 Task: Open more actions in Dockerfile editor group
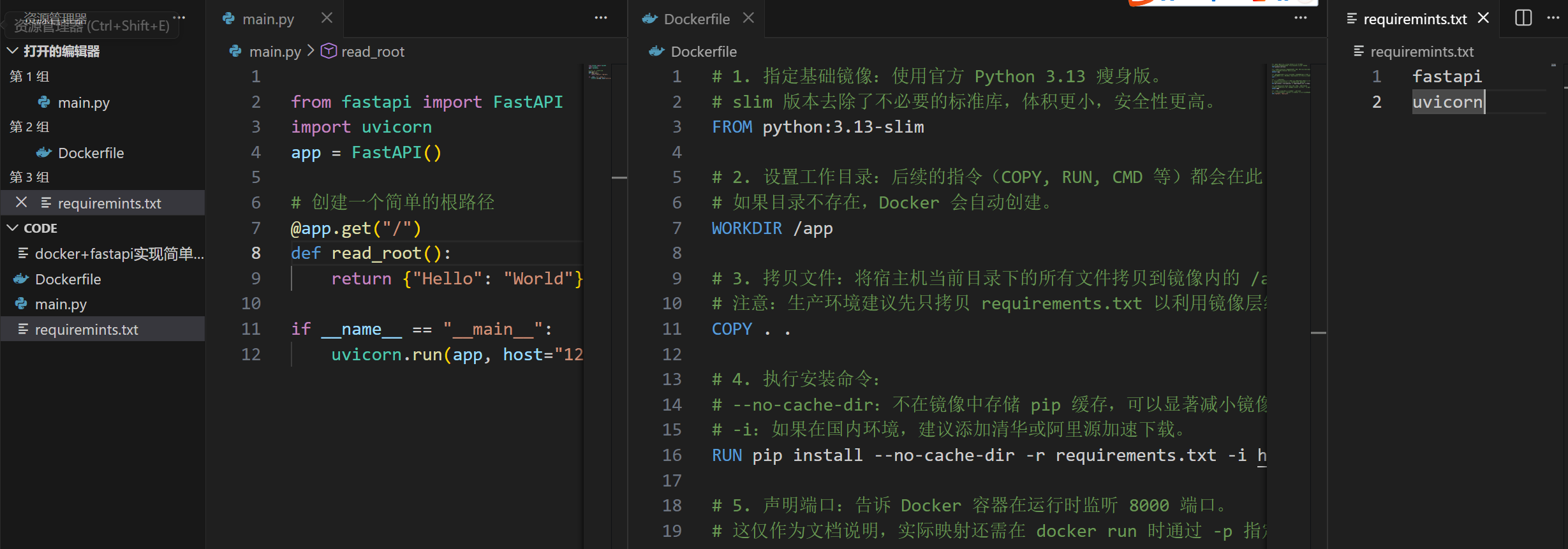(1300, 18)
